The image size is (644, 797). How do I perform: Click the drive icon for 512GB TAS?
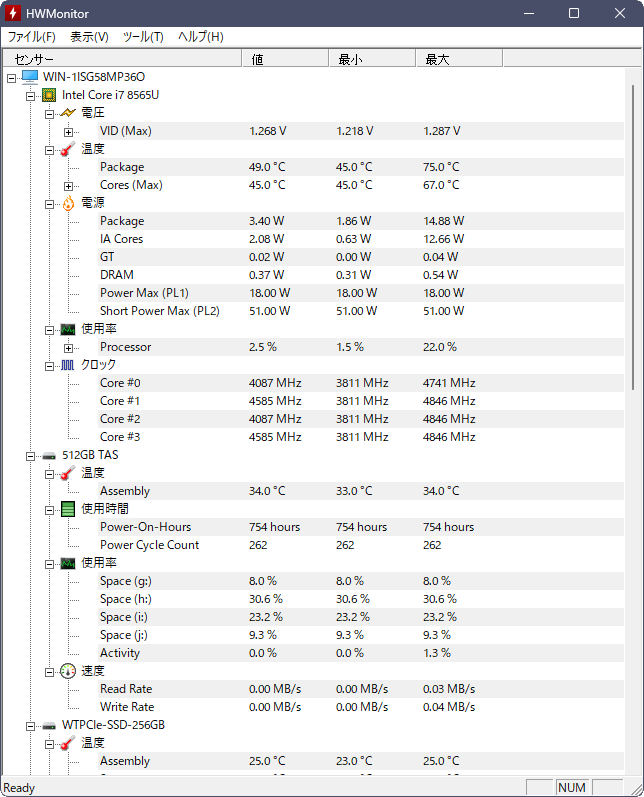pyautogui.click(x=49, y=455)
